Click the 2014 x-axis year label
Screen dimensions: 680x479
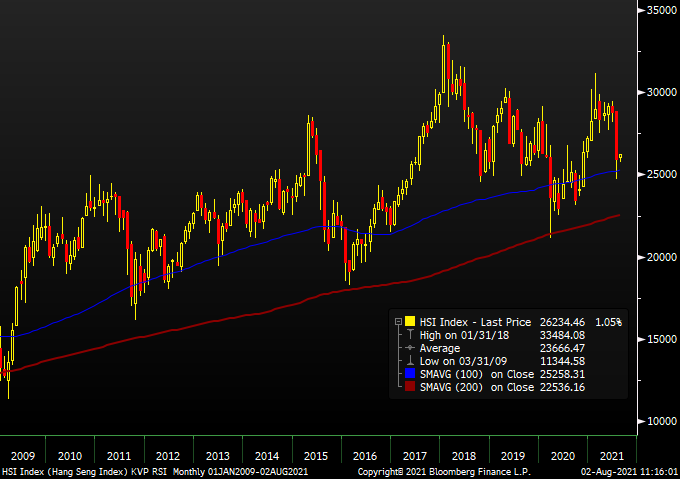click(x=267, y=456)
